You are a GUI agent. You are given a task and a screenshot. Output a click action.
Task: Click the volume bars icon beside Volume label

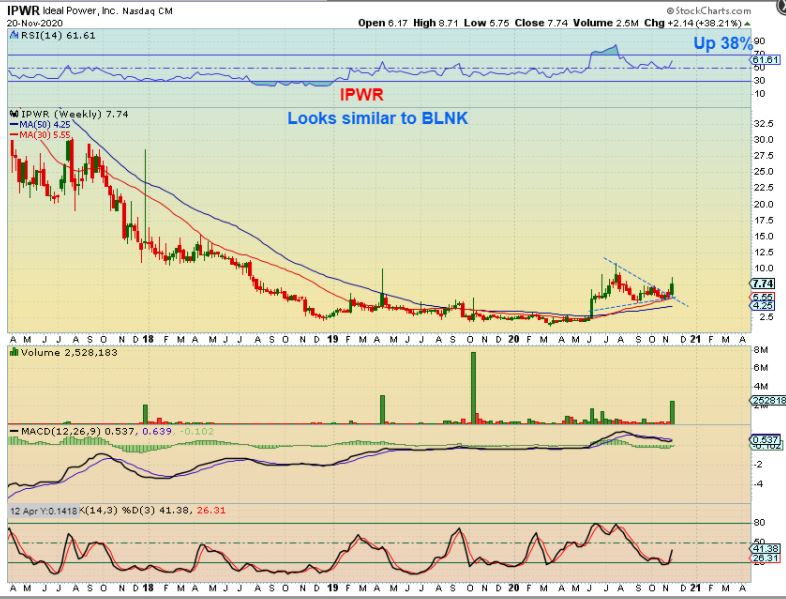(14, 352)
